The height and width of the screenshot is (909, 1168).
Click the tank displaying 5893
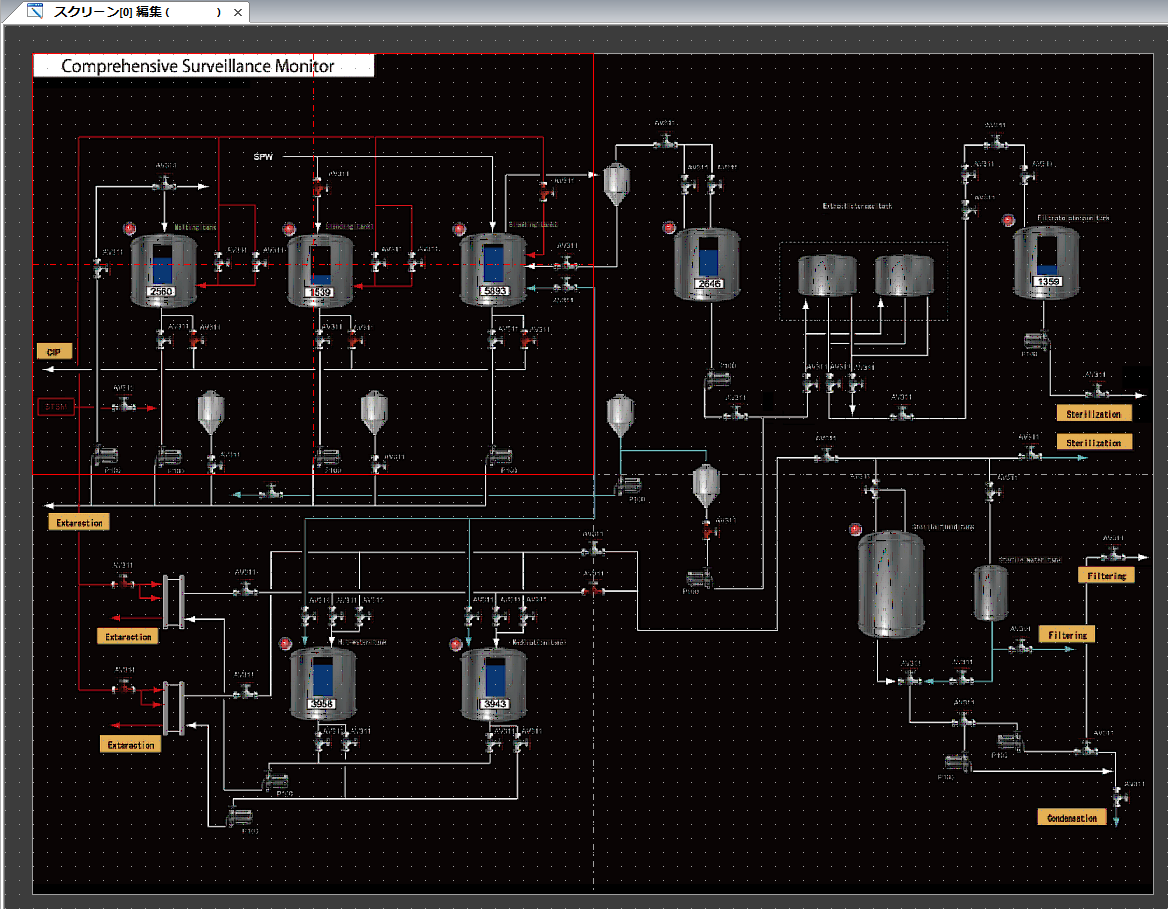pyautogui.click(x=493, y=271)
